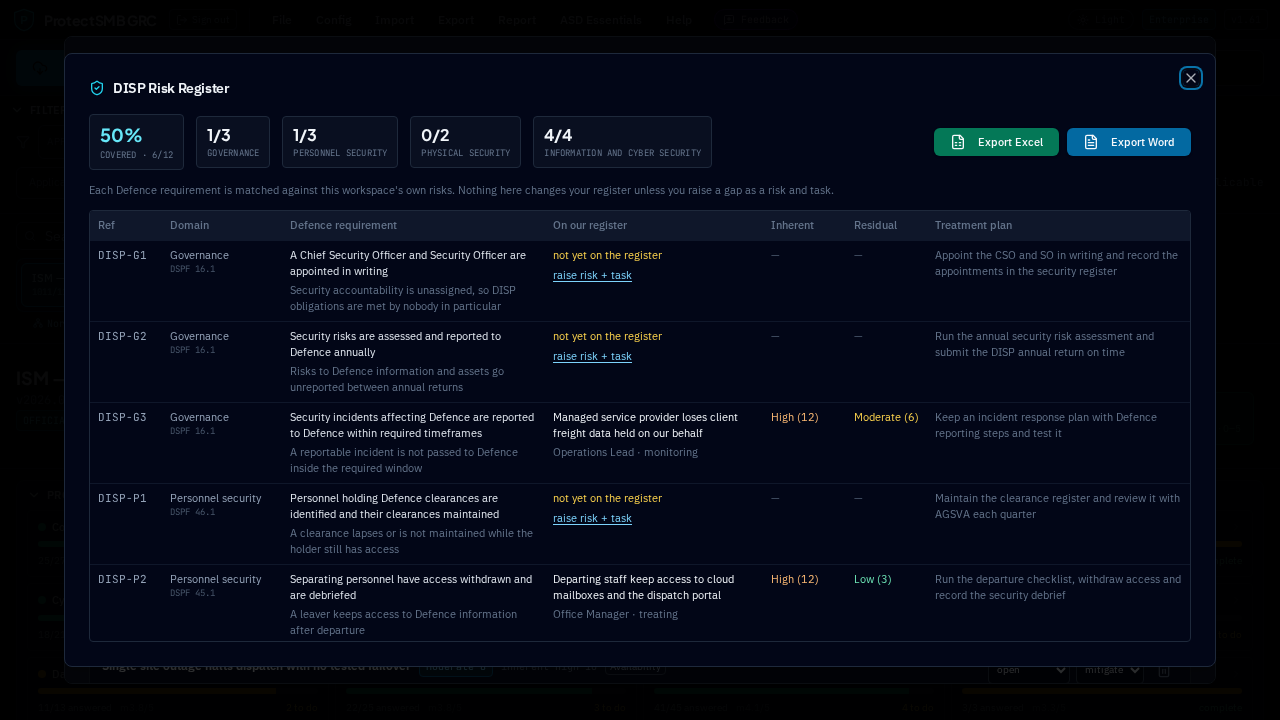The image size is (1280, 720).
Task: Open the ASD Essentials menu behind the dialog
Action: tap(601, 19)
